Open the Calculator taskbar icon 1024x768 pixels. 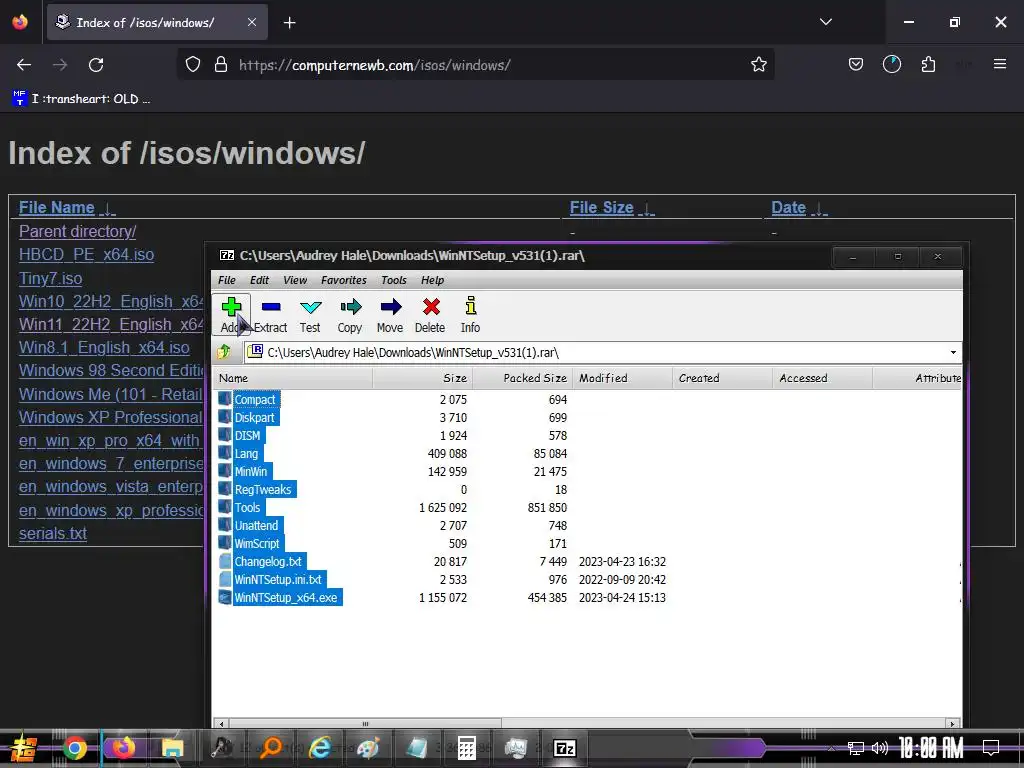[466, 748]
